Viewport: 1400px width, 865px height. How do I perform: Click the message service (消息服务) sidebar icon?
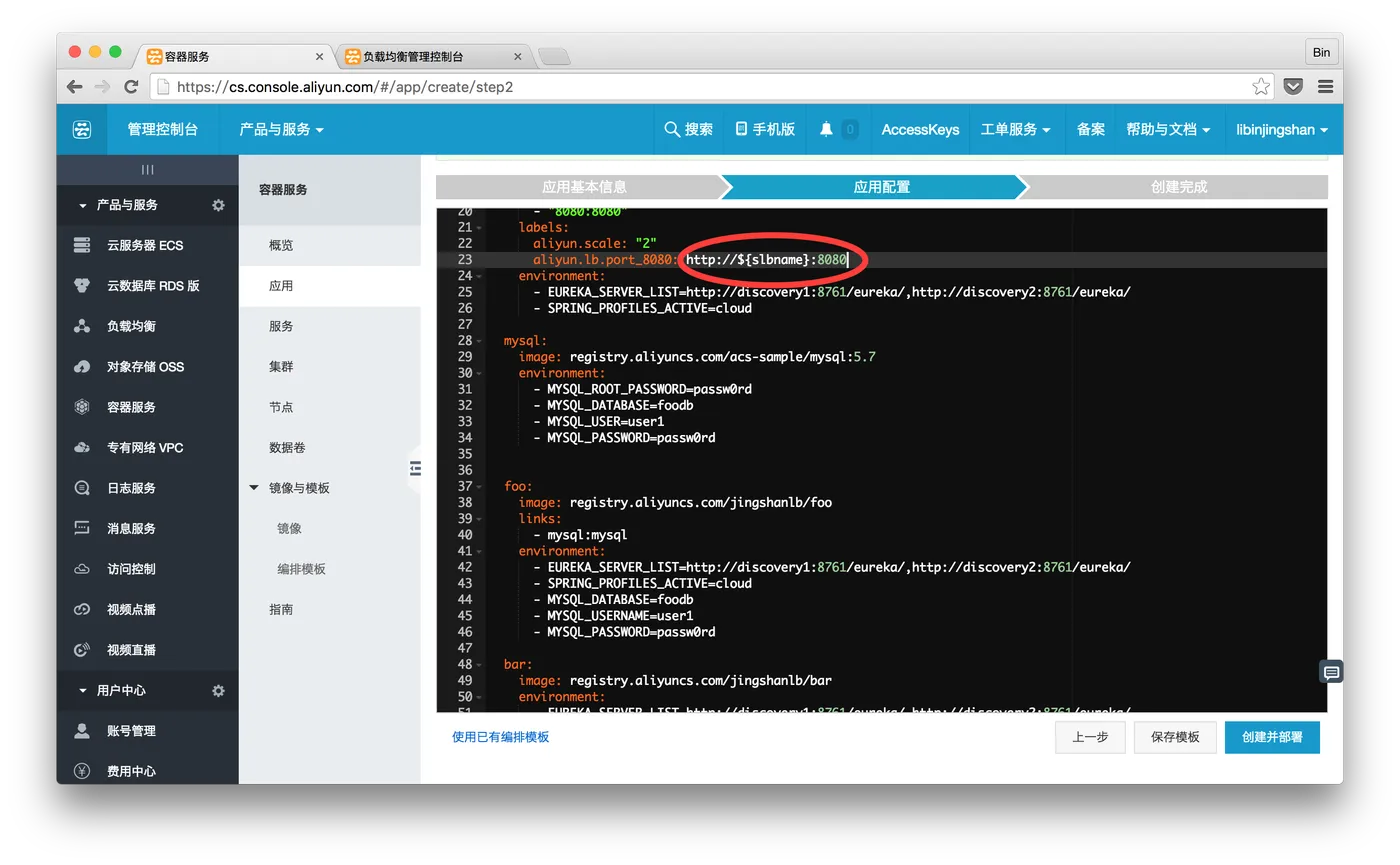pos(82,528)
